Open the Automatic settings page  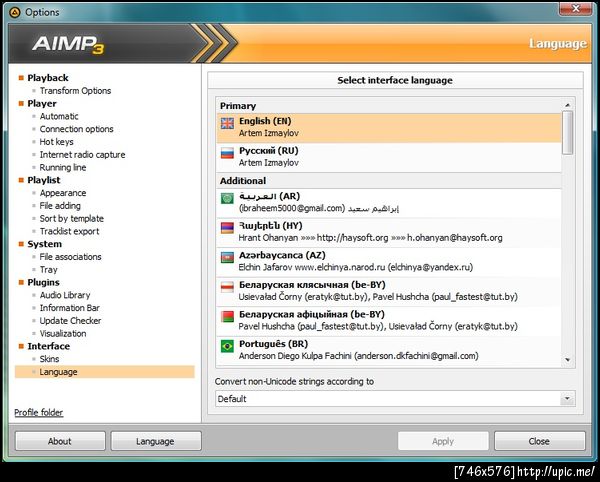click(x=59, y=116)
